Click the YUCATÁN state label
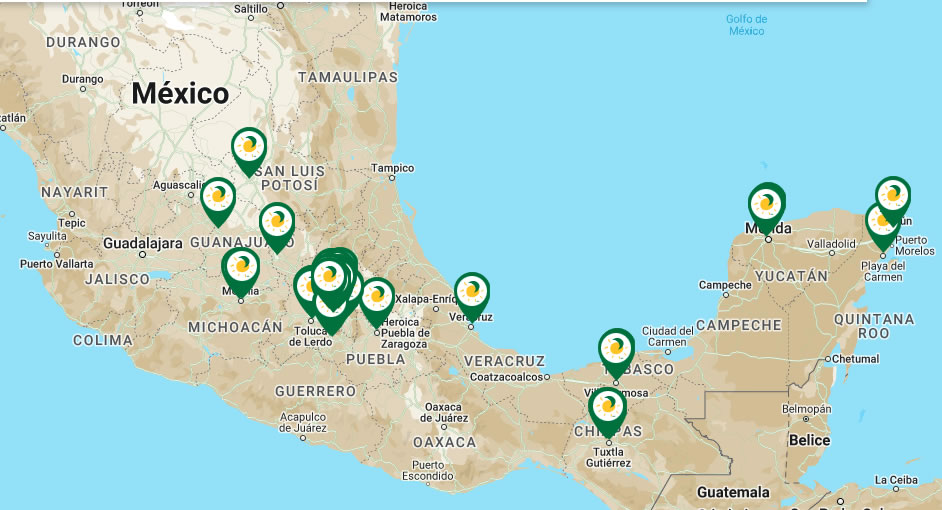 click(792, 276)
